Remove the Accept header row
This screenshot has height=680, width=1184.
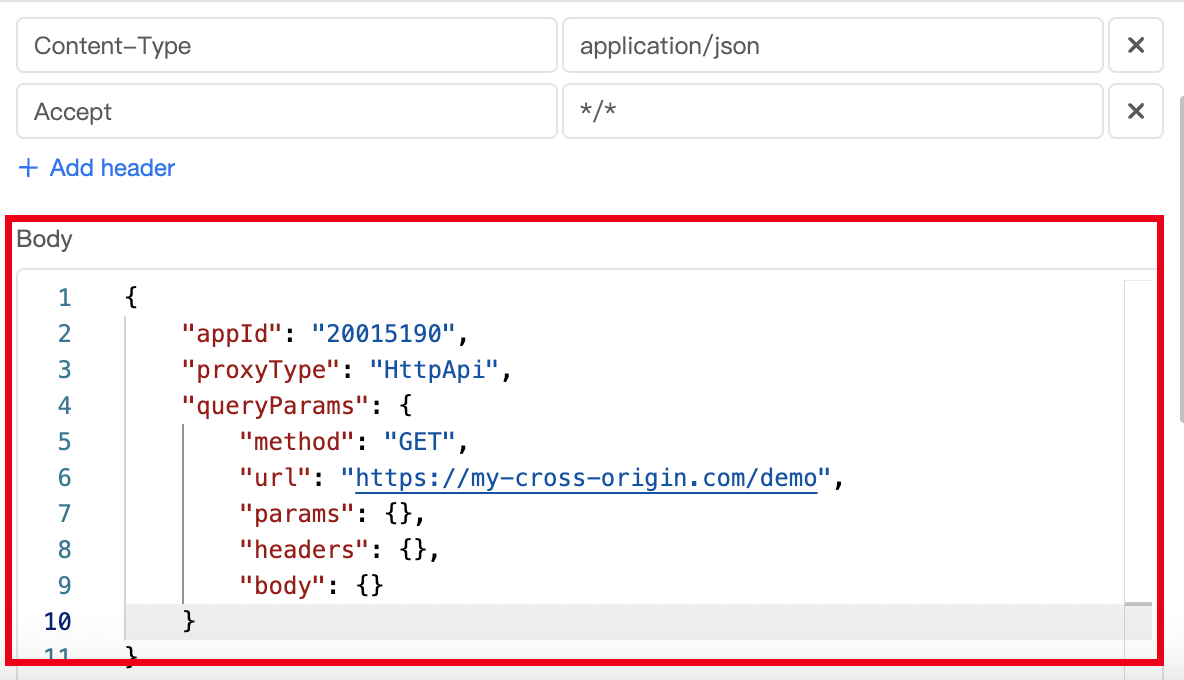click(x=1135, y=111)
